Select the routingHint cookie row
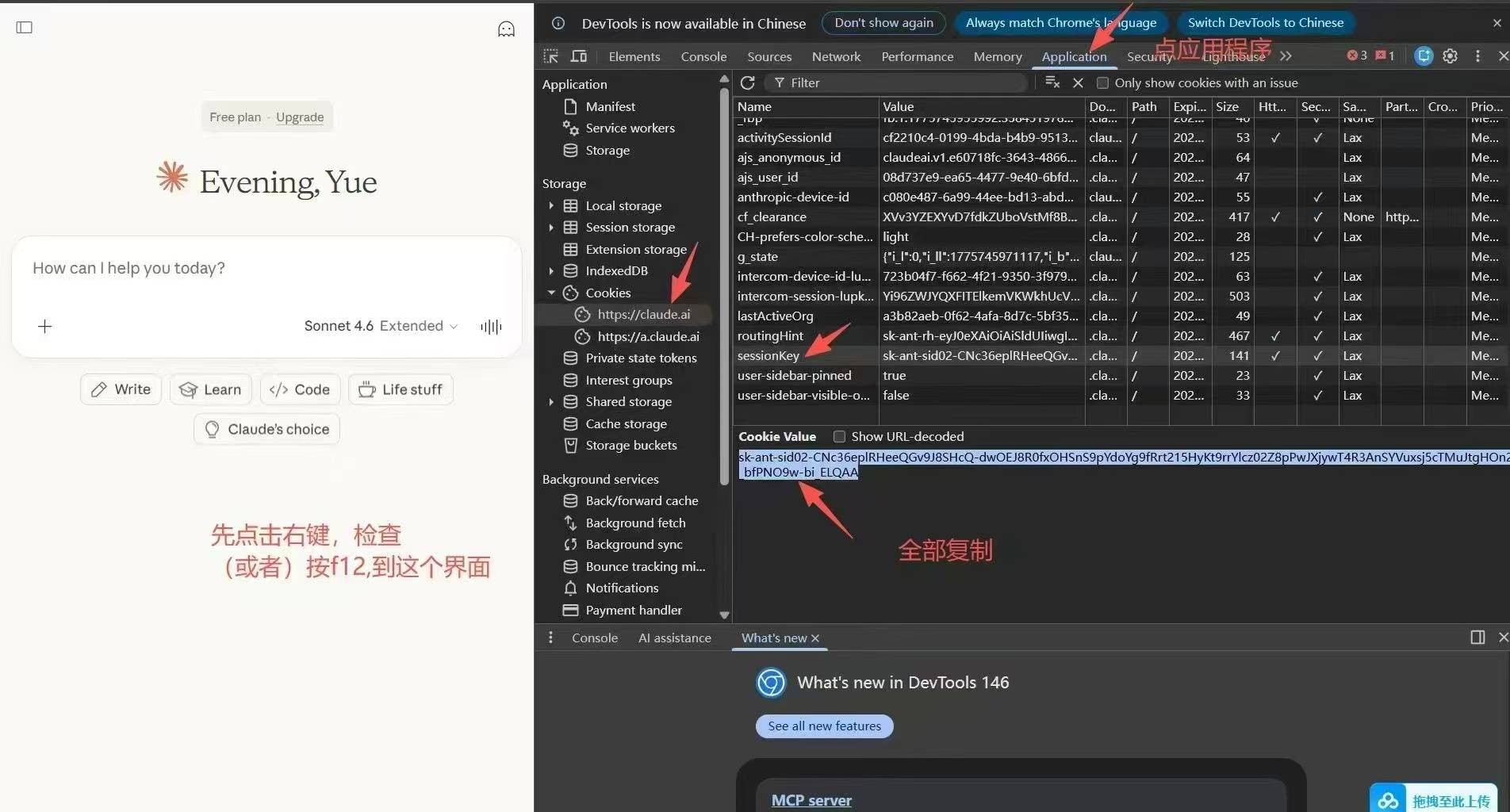 [1121, 335]
